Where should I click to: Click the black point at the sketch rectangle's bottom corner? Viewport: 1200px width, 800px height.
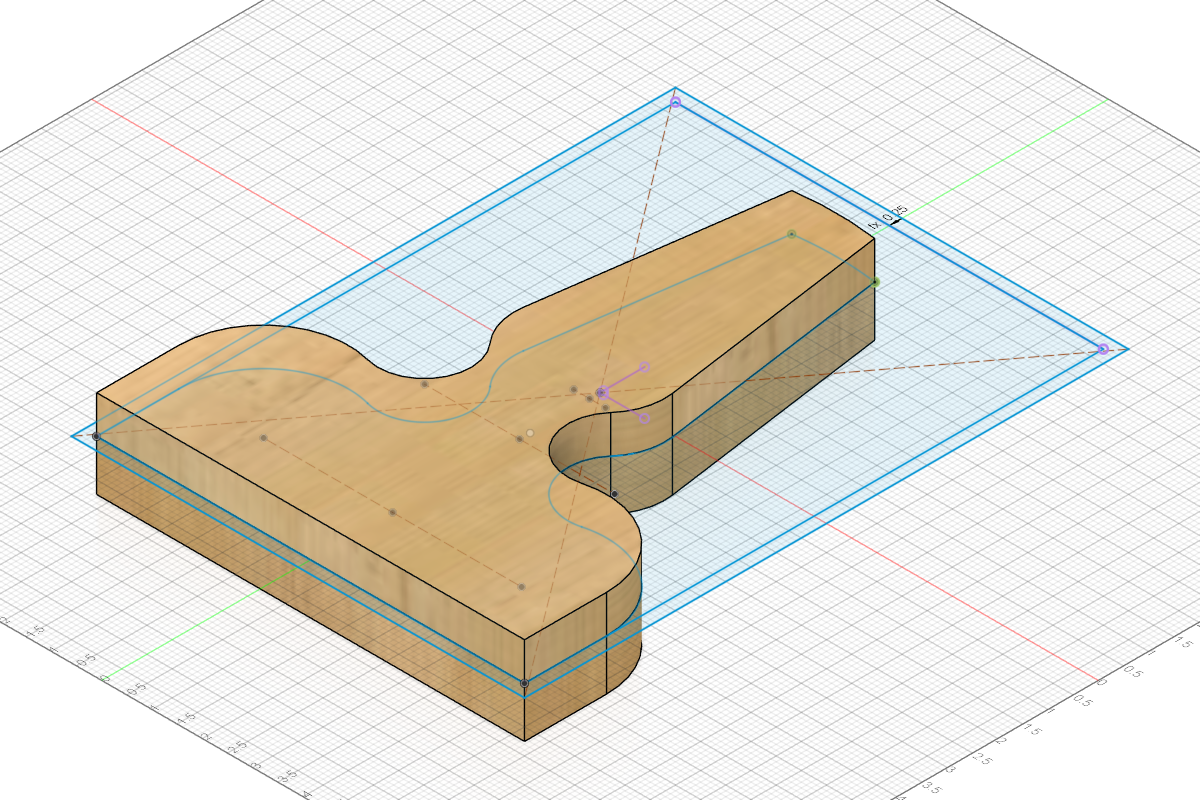524,683
